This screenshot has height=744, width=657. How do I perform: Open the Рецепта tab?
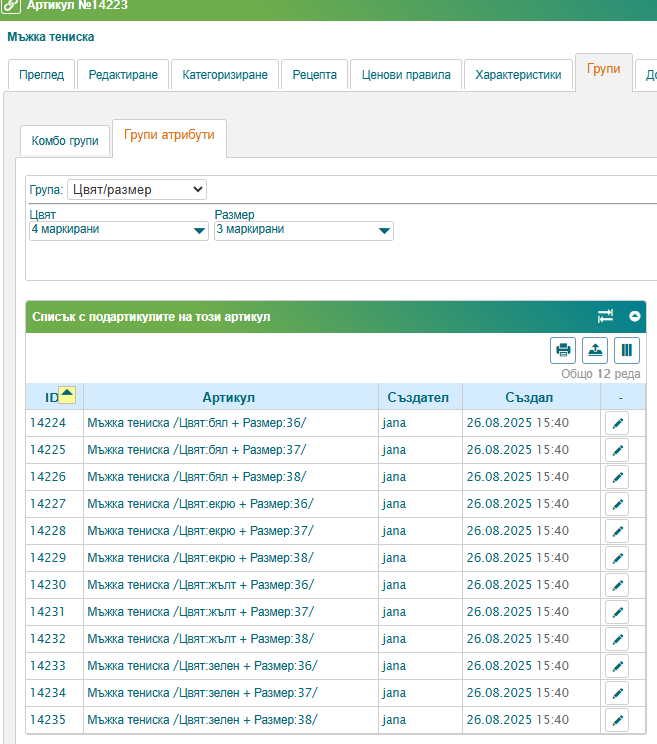[315, 74]
